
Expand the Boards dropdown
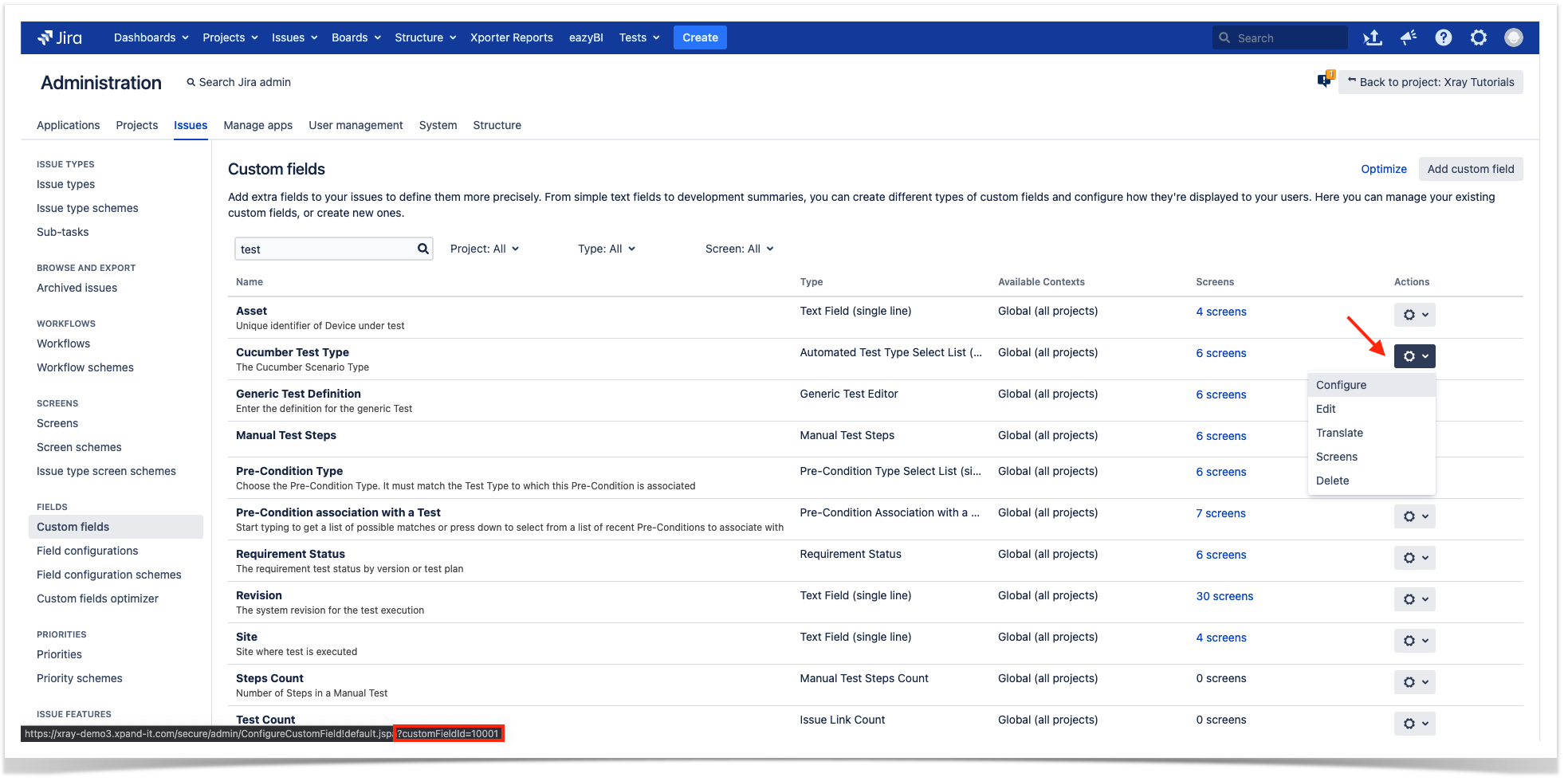click(x=356, y=37)
